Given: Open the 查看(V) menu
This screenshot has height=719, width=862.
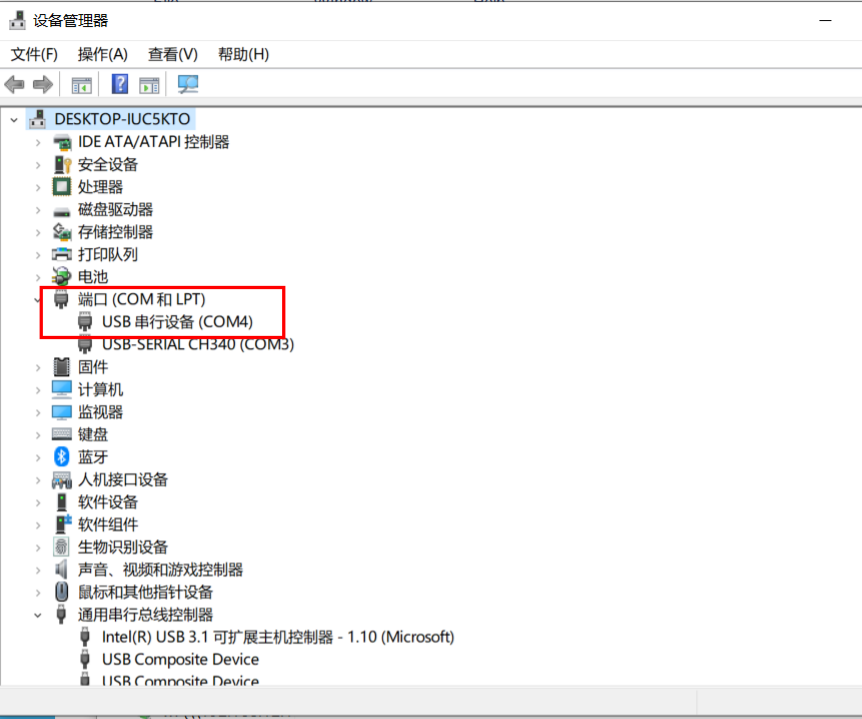Looking at the screenshot, I should (170, 54).
